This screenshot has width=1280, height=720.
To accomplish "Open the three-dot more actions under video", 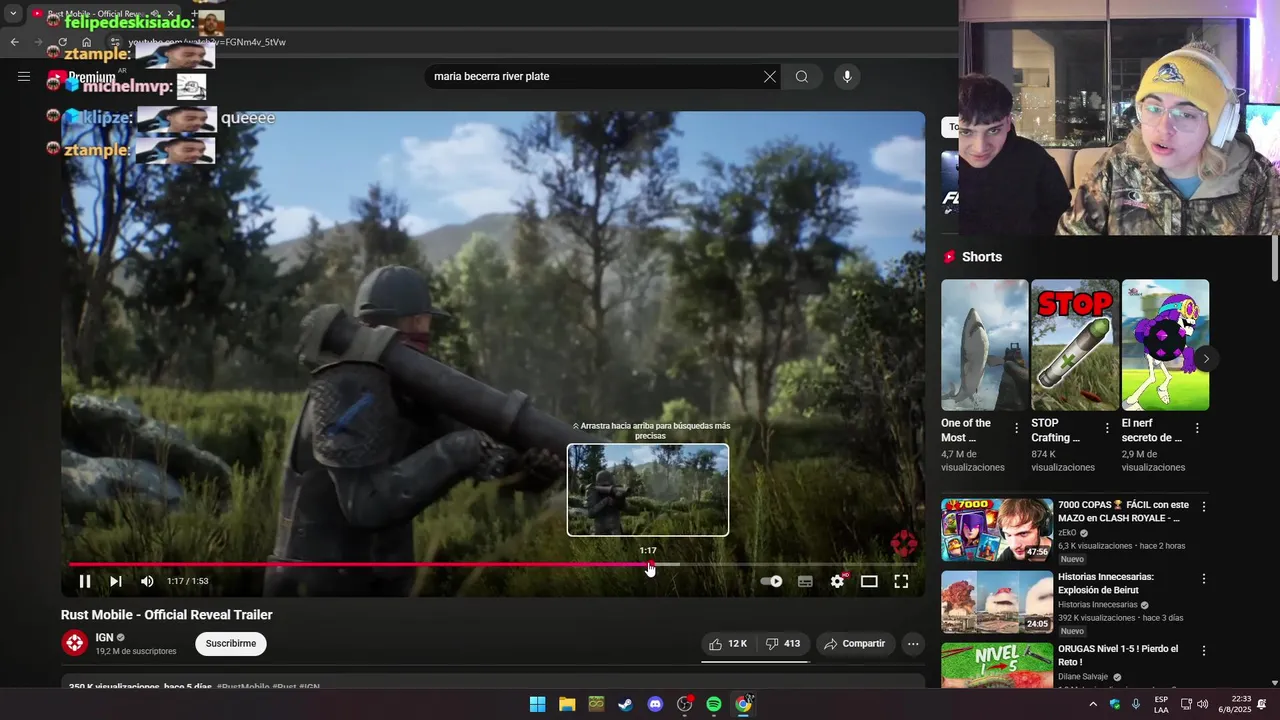I will click(913, 644).
